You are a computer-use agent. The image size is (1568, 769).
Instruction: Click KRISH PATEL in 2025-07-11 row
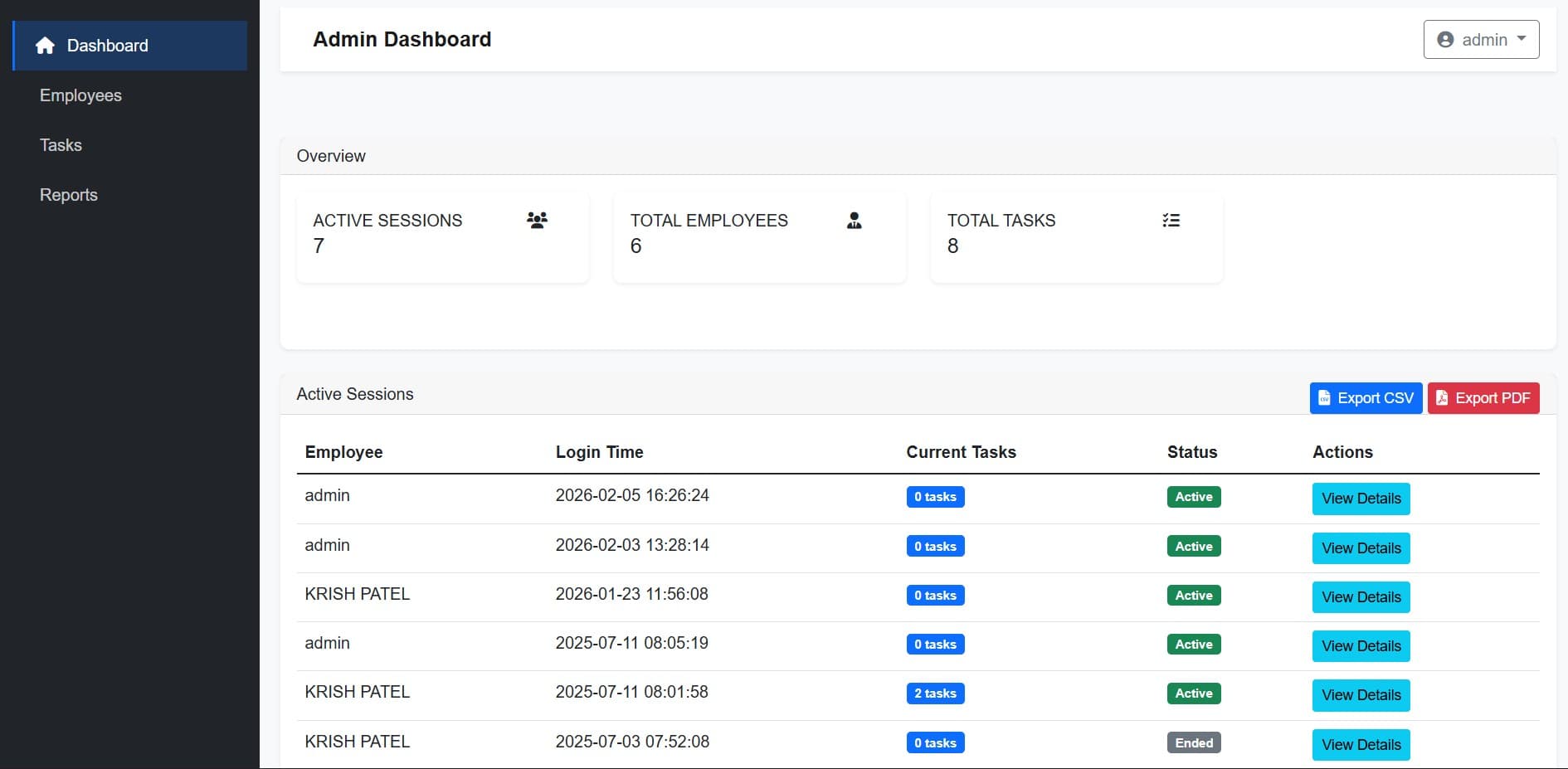coord(357,692)
